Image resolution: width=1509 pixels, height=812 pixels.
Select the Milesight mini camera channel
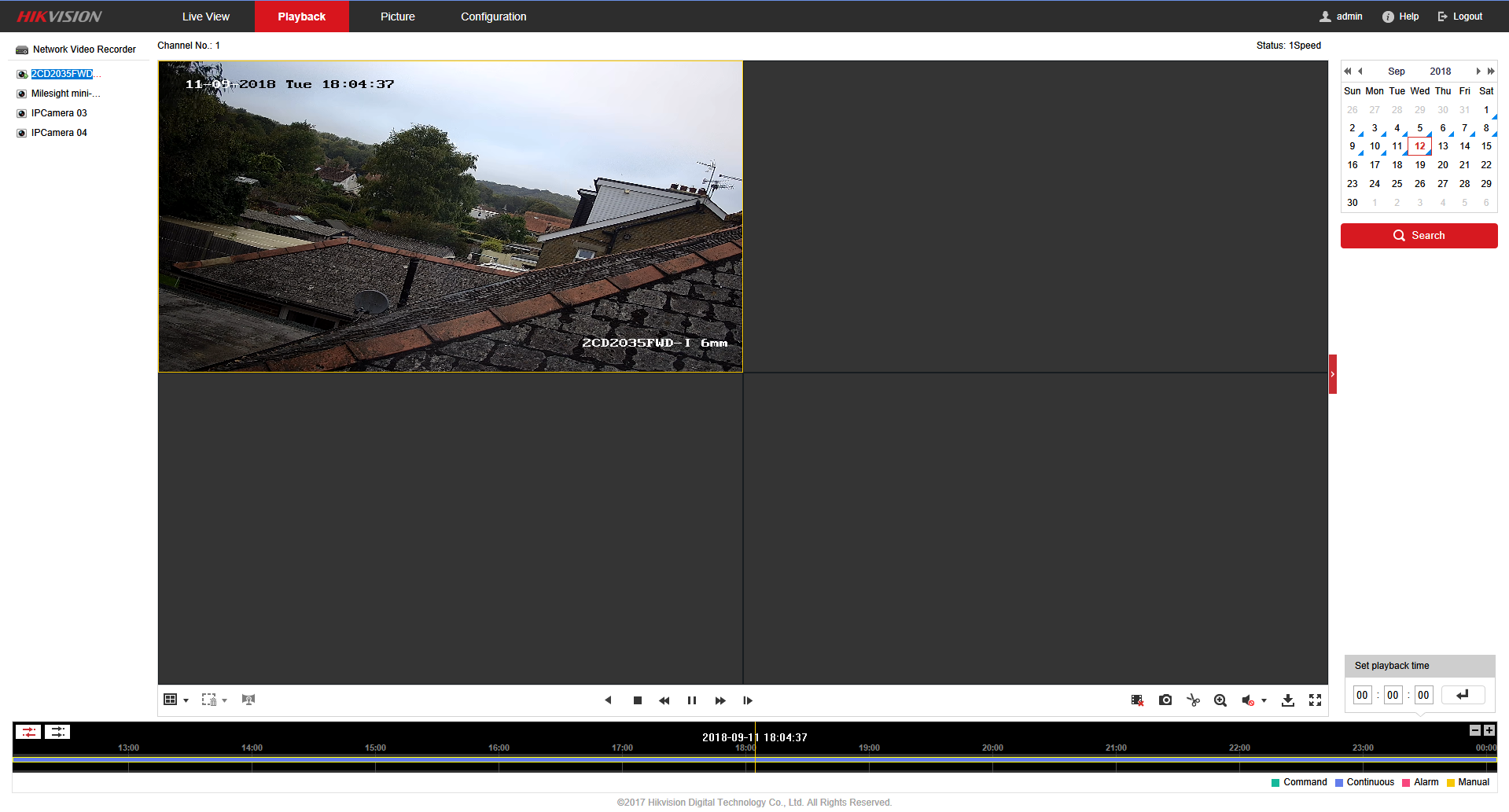click(x=65, y=94)
